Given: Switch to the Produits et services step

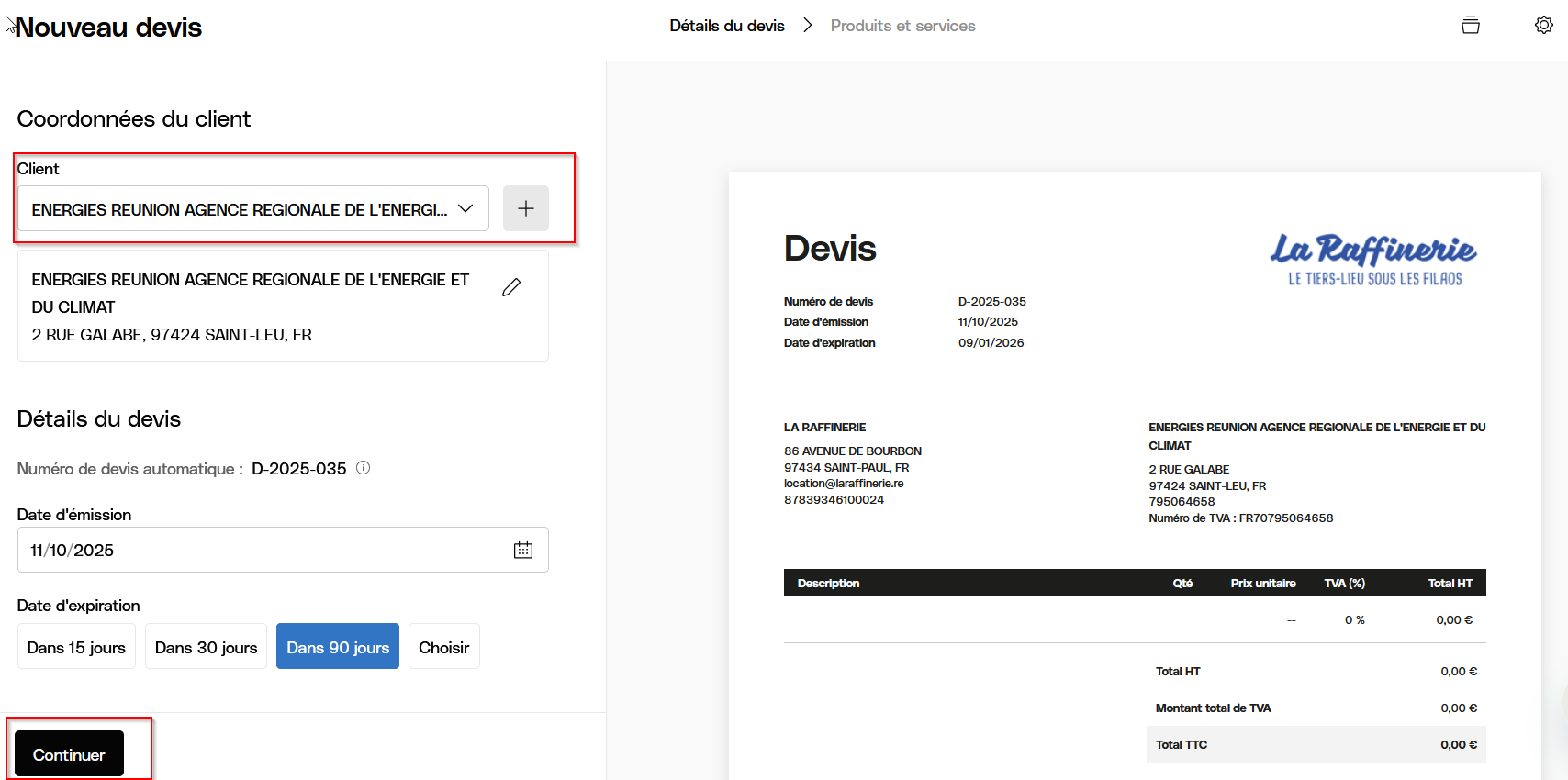Looking at the screenshot, I should [x=902, y=26].
